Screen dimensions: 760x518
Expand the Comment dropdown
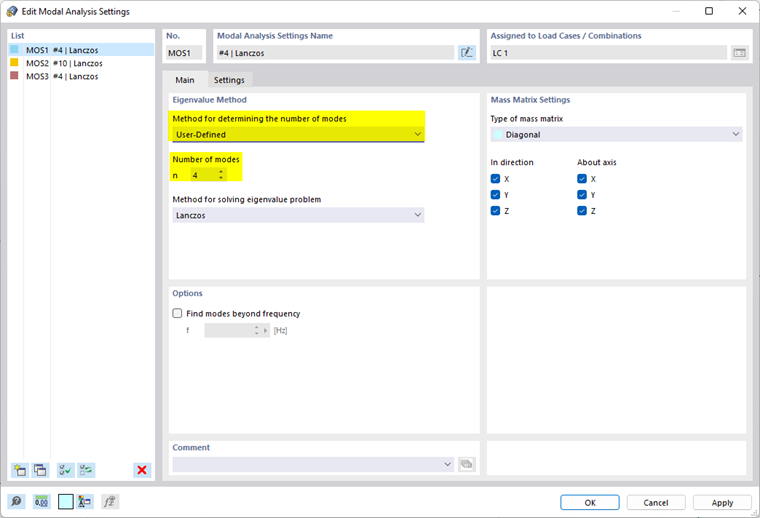(447, 464)
